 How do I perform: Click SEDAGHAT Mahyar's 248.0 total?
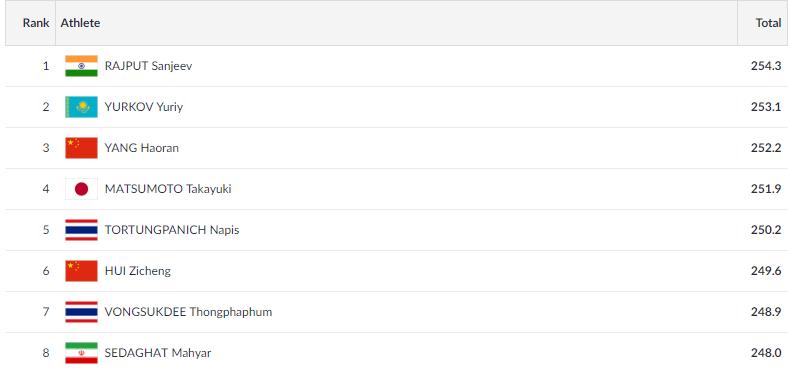coord(766,353)
